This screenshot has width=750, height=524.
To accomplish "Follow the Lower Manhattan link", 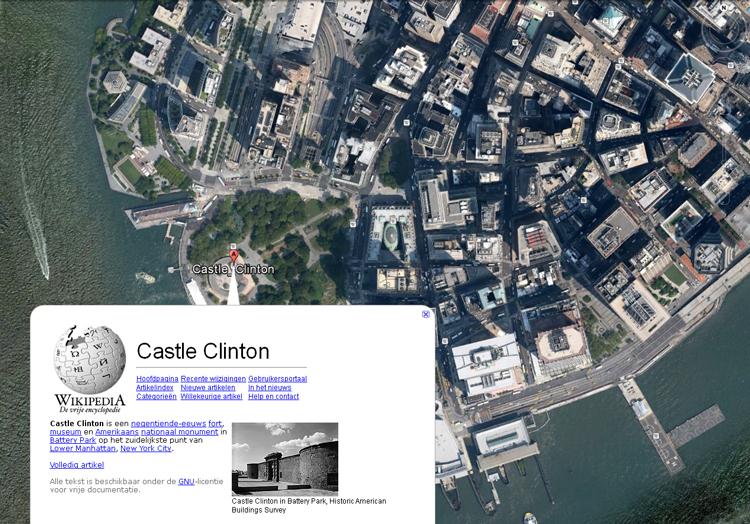I will pyautogui.click(x=82, y=449).
